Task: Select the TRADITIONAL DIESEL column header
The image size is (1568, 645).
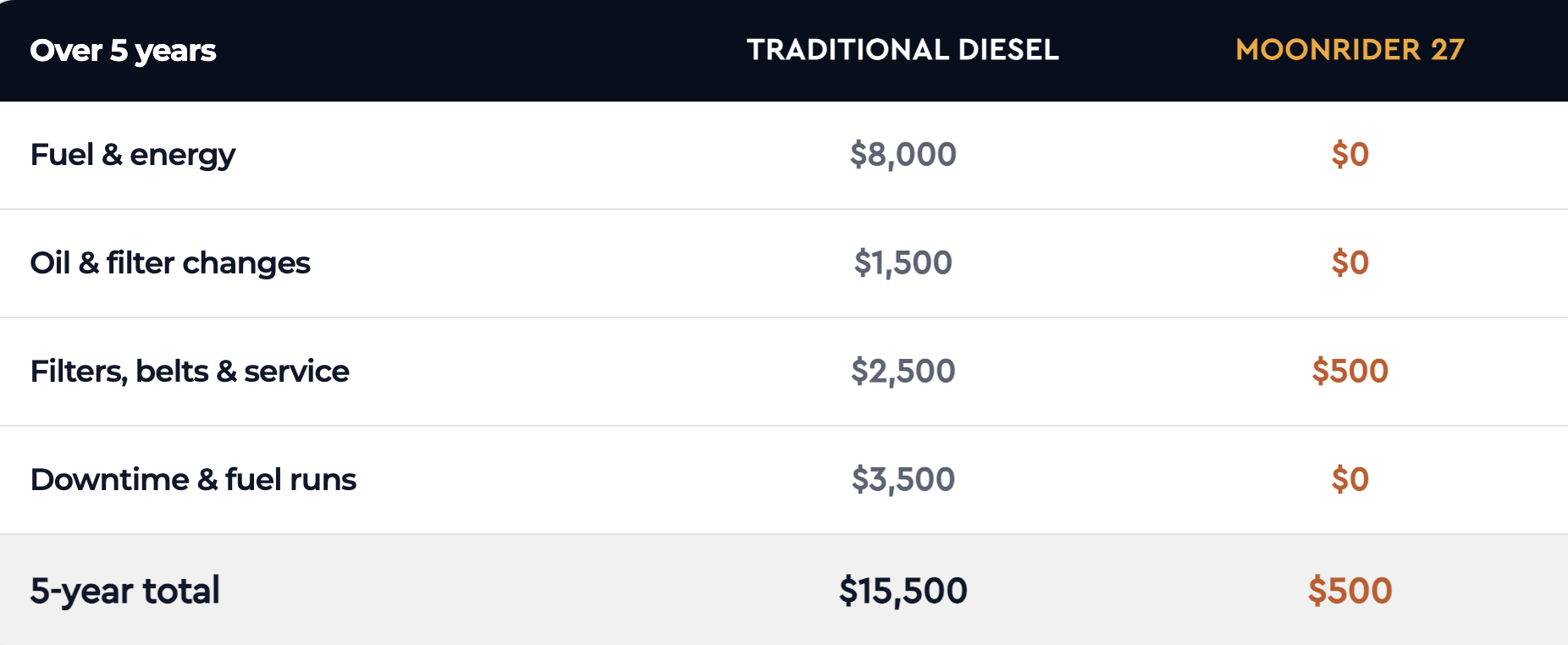Action: (x=903, y=50)
